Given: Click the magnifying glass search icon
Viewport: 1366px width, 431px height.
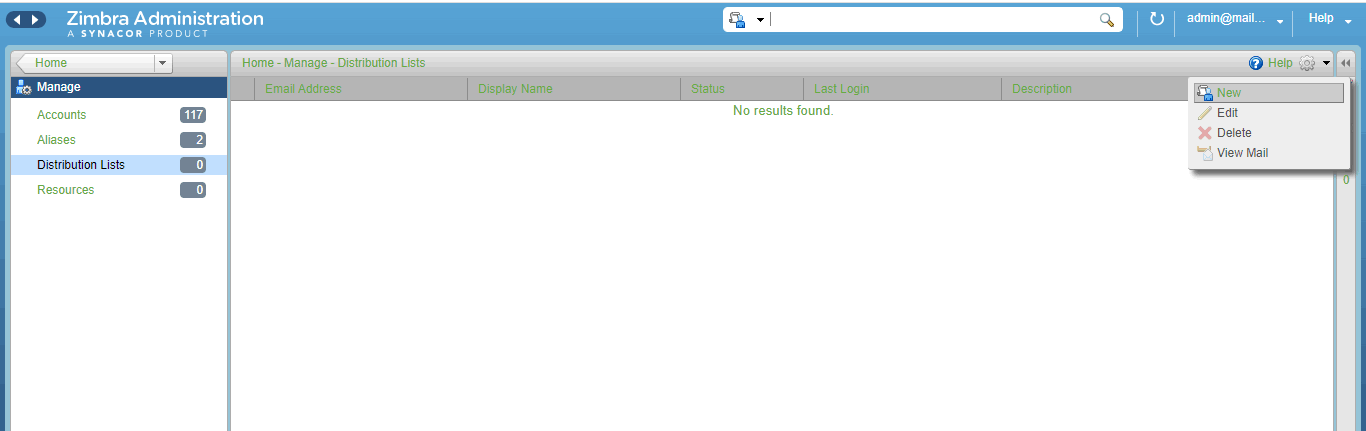Looking at the screenshot, I should pyautogui.click(x=1107, y=20).
